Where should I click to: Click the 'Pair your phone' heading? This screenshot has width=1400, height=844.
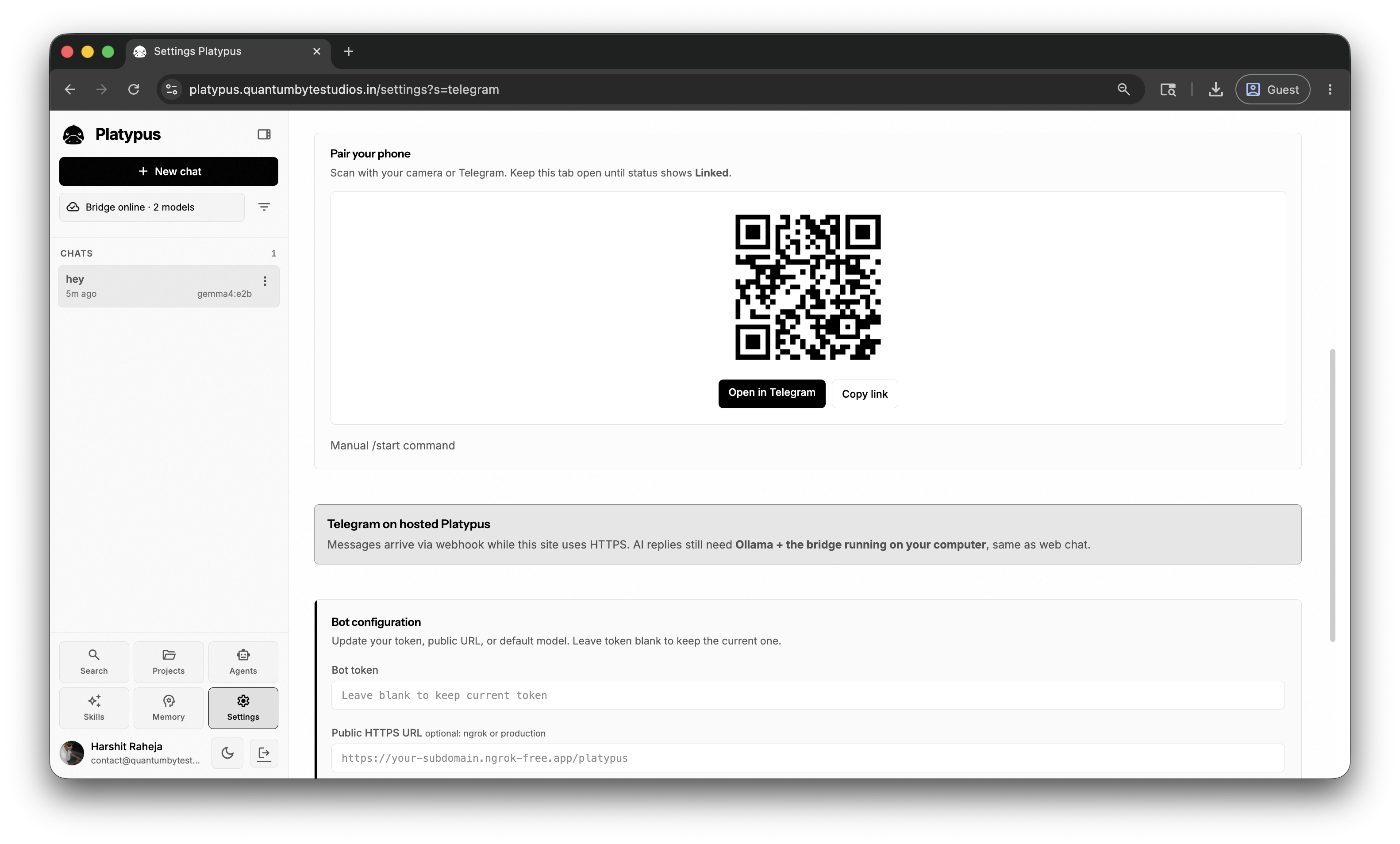(x=370, y=153)
